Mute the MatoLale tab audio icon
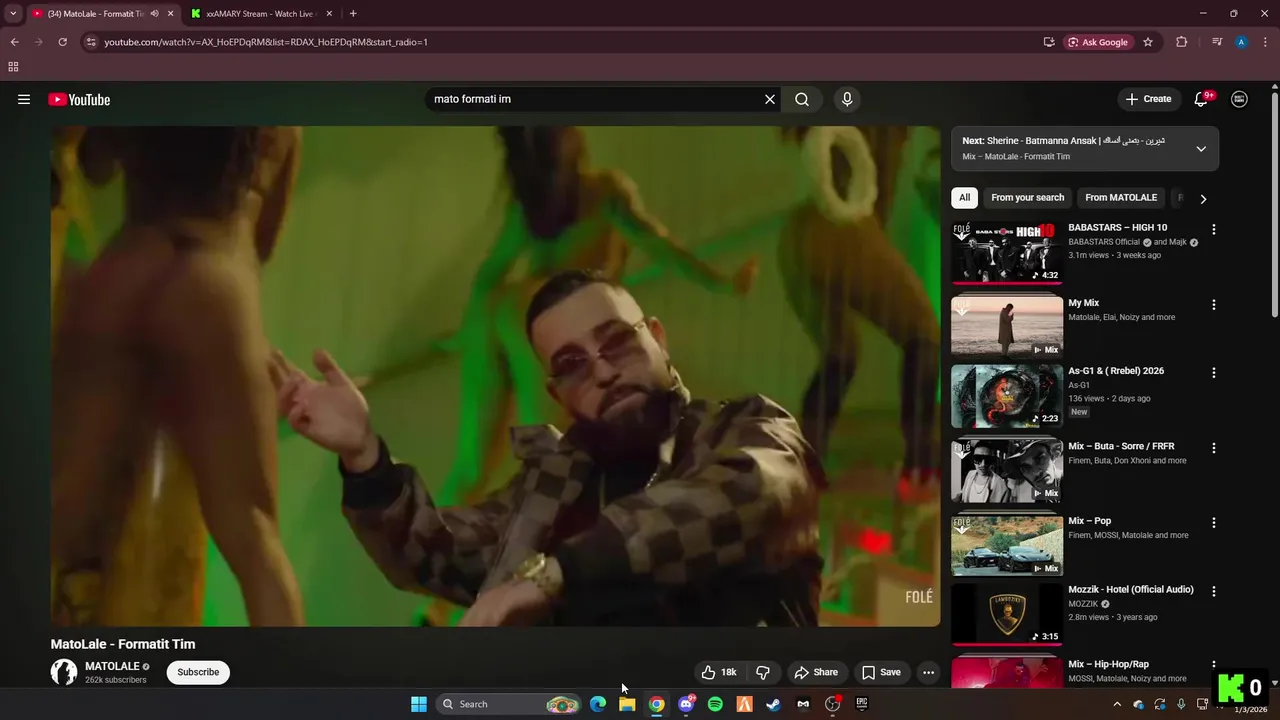 [154, 14]
